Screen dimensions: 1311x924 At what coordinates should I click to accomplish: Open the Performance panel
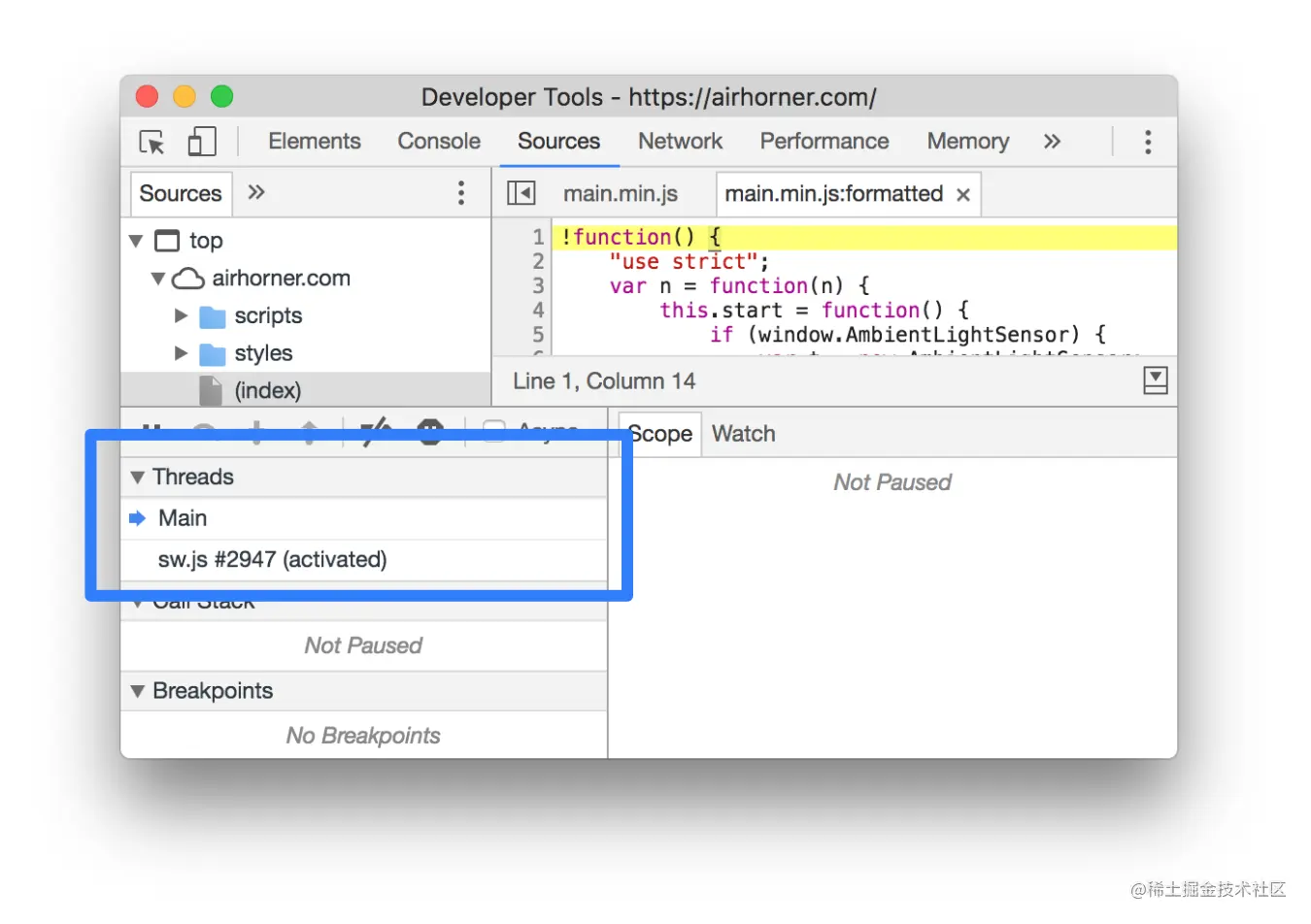tap(824, 142)
